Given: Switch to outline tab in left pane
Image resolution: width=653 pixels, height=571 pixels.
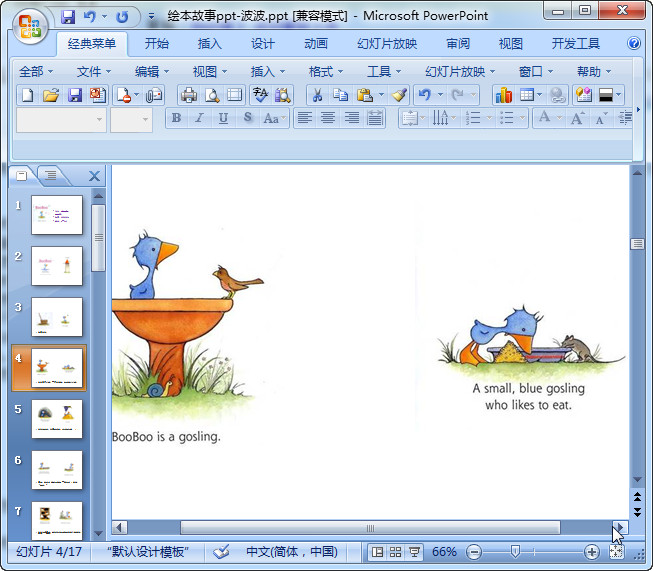Looking at the screenshot, I should (51, 175).
